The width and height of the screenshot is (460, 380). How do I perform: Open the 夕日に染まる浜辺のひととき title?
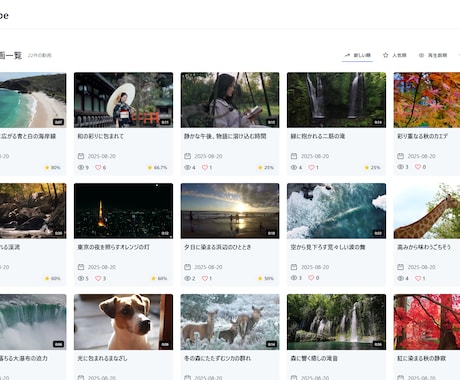tap(218, 247)
